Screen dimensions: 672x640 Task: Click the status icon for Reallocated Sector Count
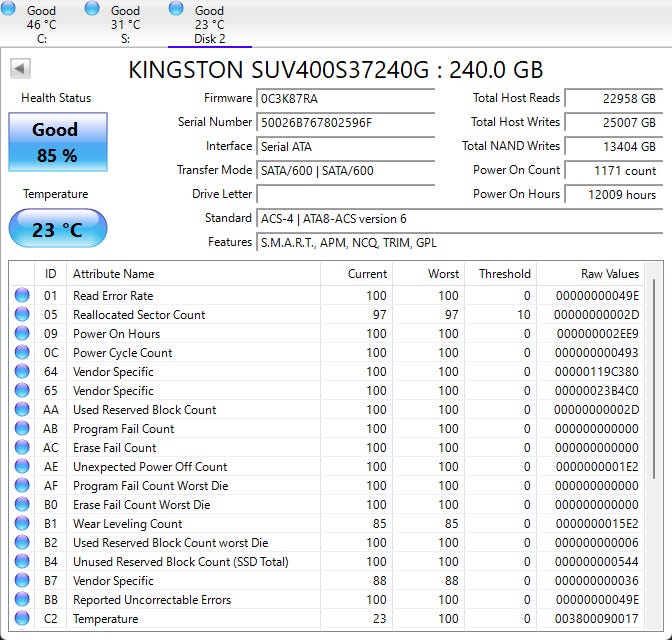point(22,315)
